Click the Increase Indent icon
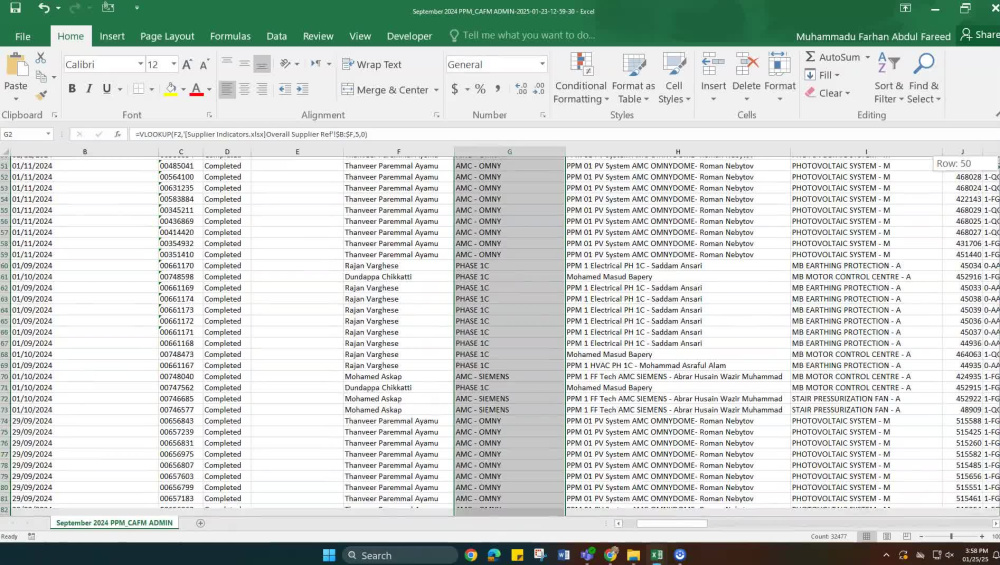 [302, 89]
